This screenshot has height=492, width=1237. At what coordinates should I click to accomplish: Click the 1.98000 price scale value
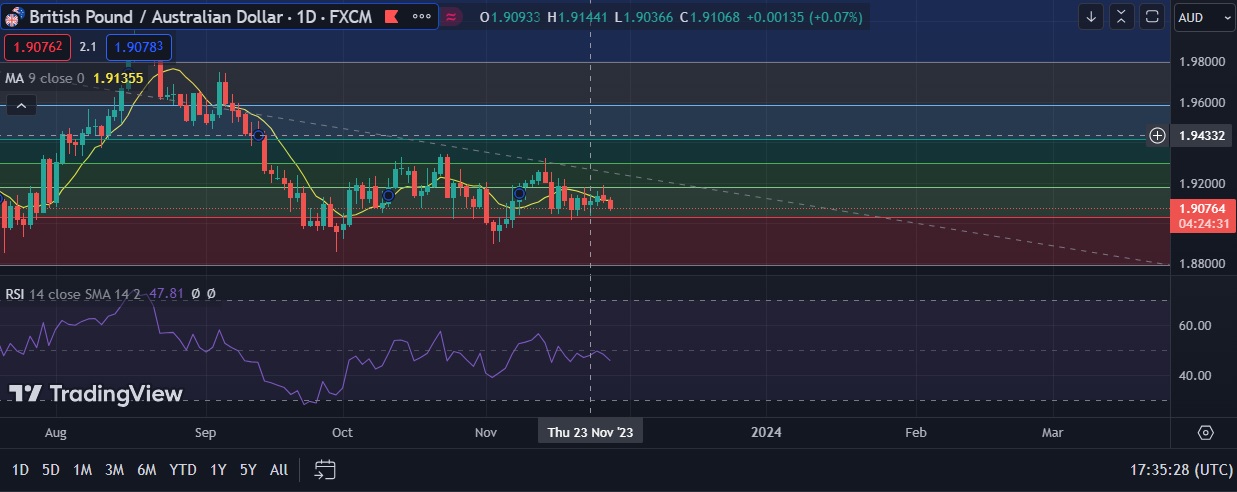1202,62
